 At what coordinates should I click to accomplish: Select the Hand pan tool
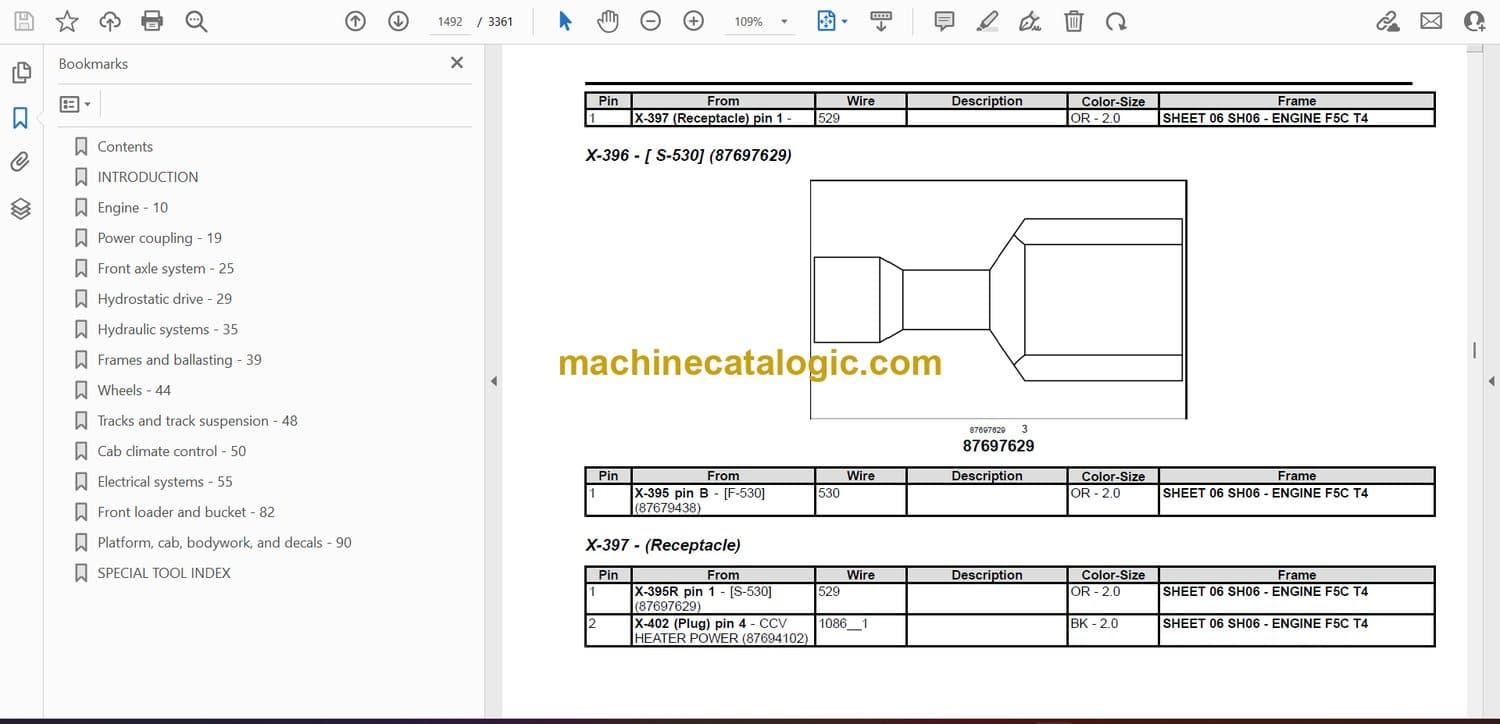608,21
